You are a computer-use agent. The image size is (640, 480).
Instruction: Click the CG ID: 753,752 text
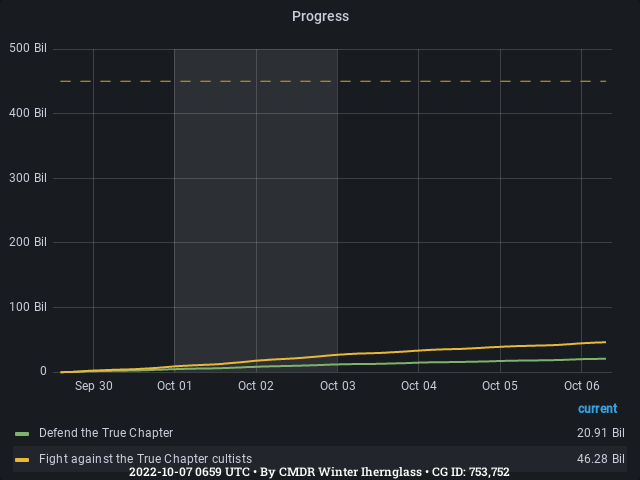(471, 472)
